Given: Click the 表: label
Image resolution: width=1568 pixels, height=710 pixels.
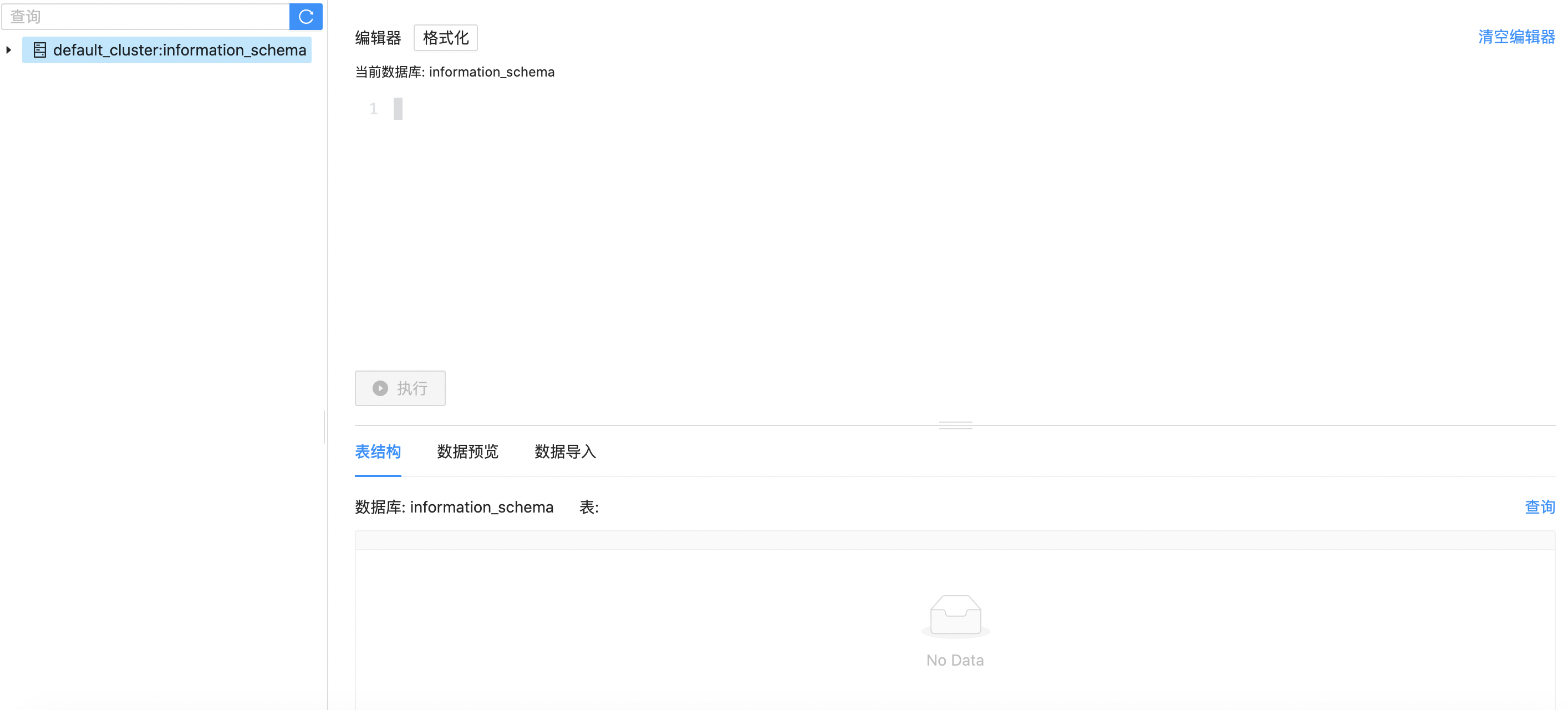Looking at the screenshot, I should click(x=589, y=507).
